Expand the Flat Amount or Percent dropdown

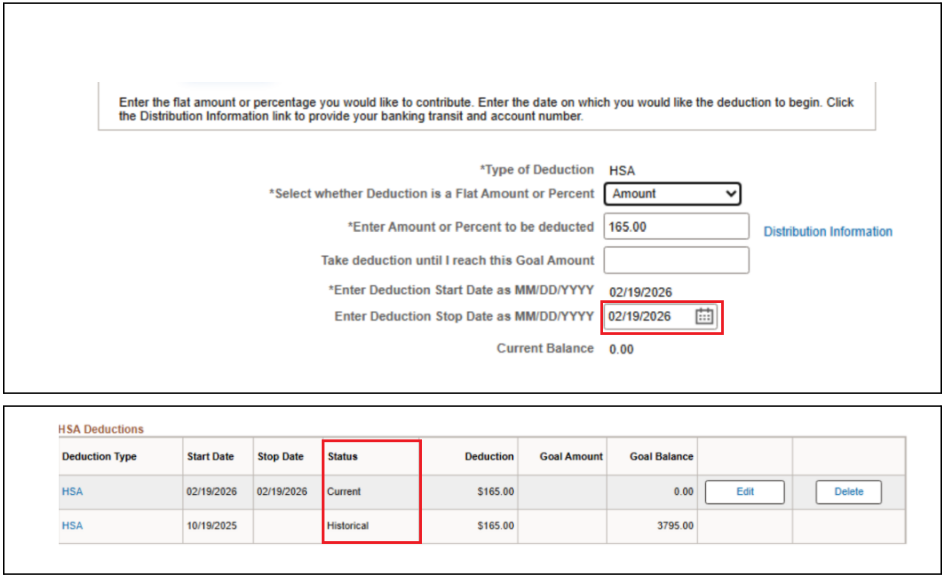[x=673, y=194]
